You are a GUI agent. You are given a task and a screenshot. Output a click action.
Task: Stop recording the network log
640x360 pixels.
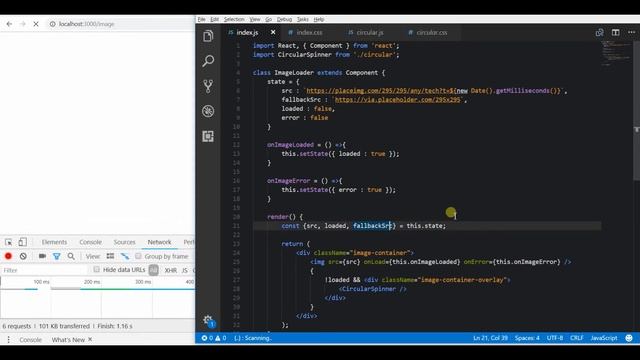(x=8, y=256)
